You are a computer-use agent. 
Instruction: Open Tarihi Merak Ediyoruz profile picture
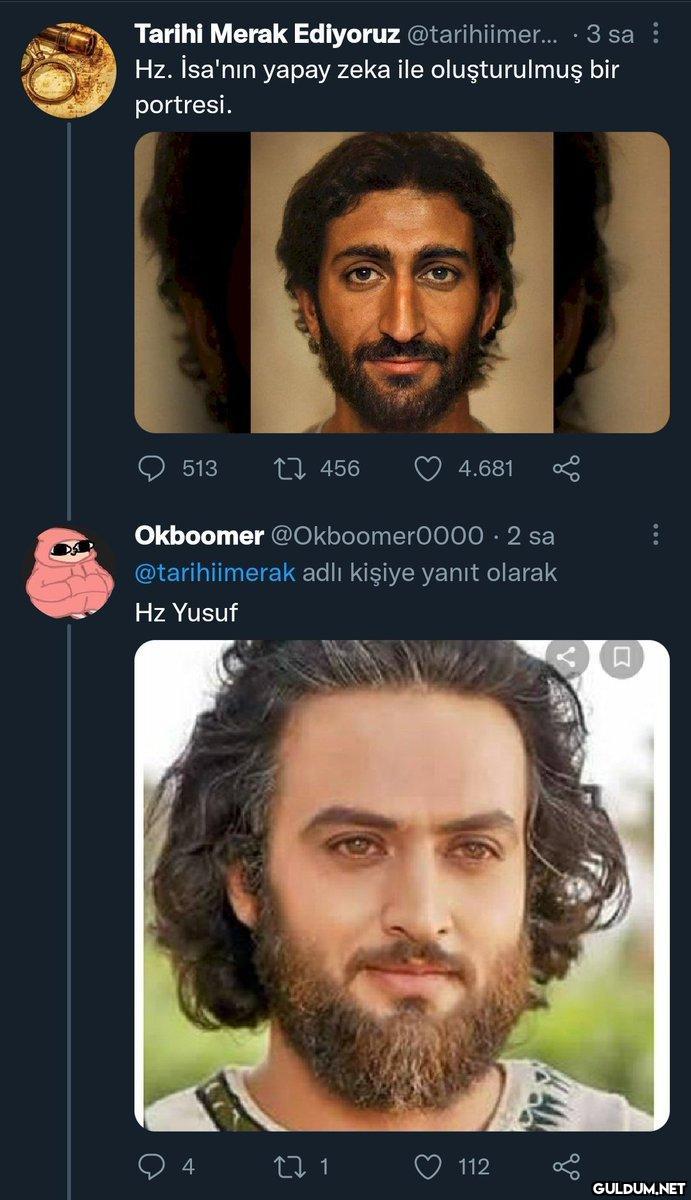[68, 70]
